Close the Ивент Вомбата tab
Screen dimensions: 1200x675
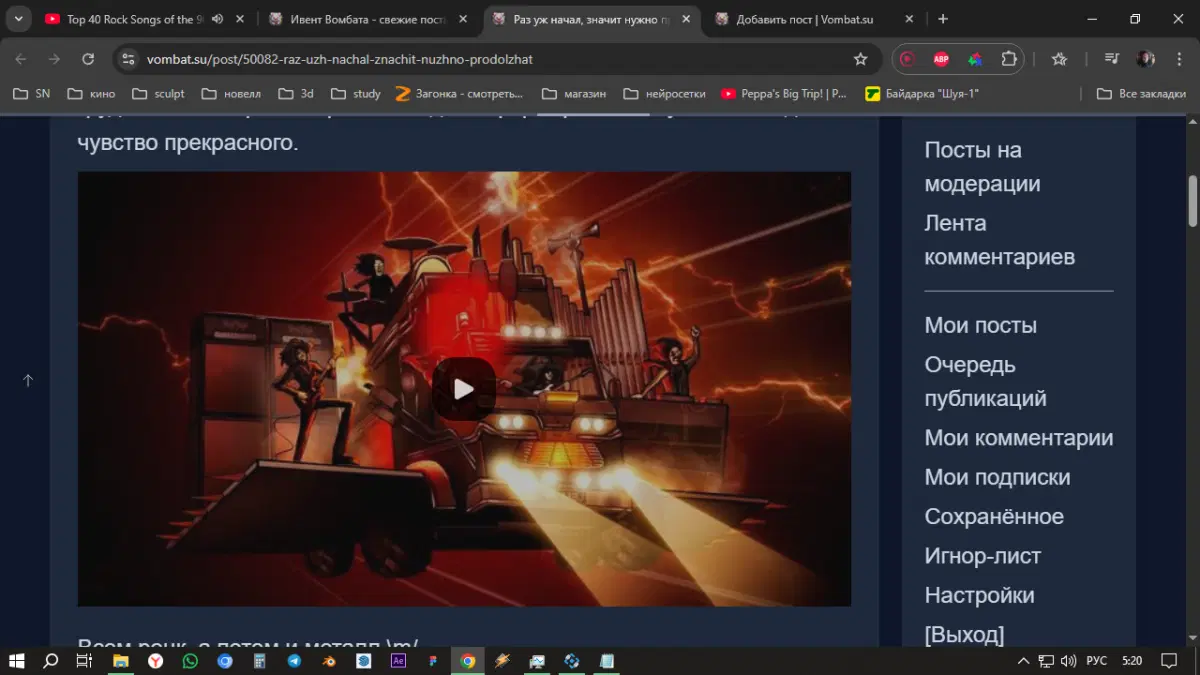(462, 19)
